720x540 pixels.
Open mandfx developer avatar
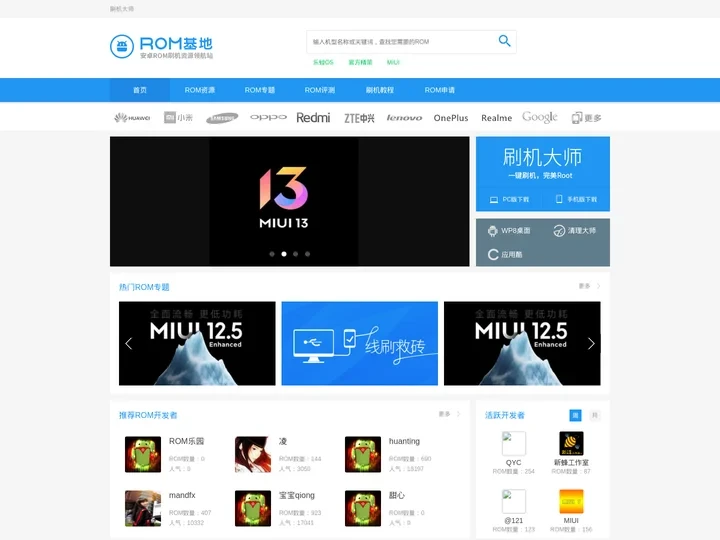[143, 508]
